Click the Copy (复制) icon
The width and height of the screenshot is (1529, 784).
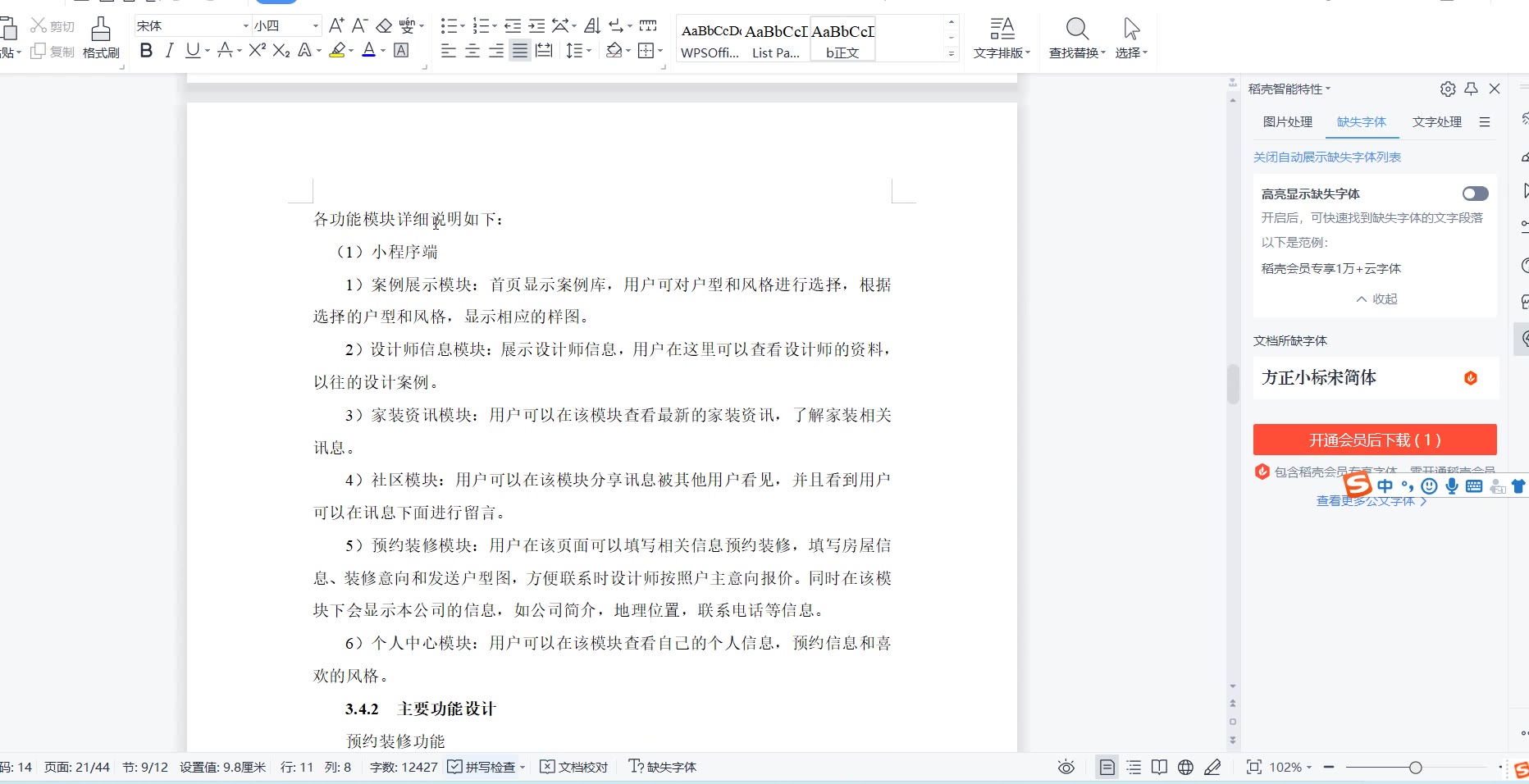[x=38, y=52]
